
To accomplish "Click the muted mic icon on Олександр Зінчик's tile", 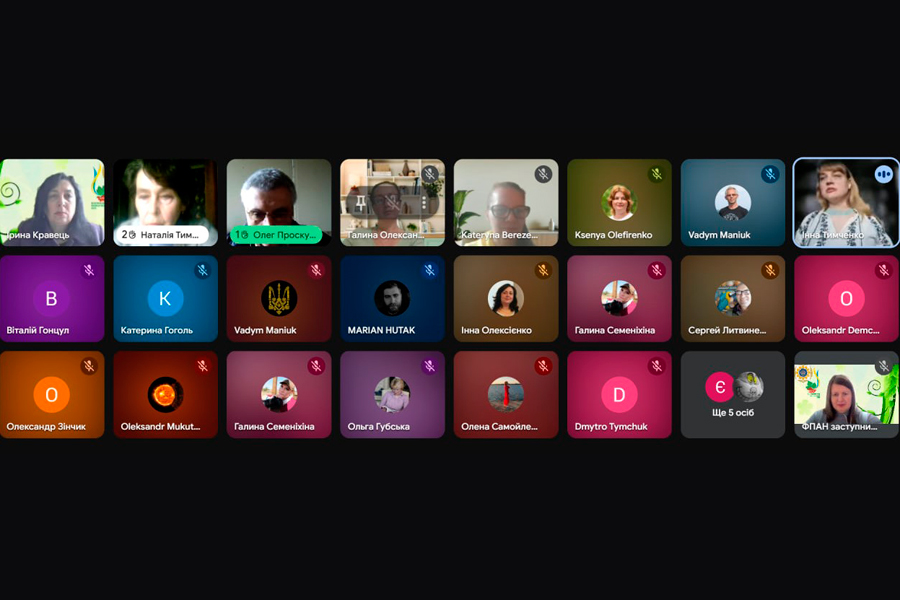I will [x=89, y=366].
